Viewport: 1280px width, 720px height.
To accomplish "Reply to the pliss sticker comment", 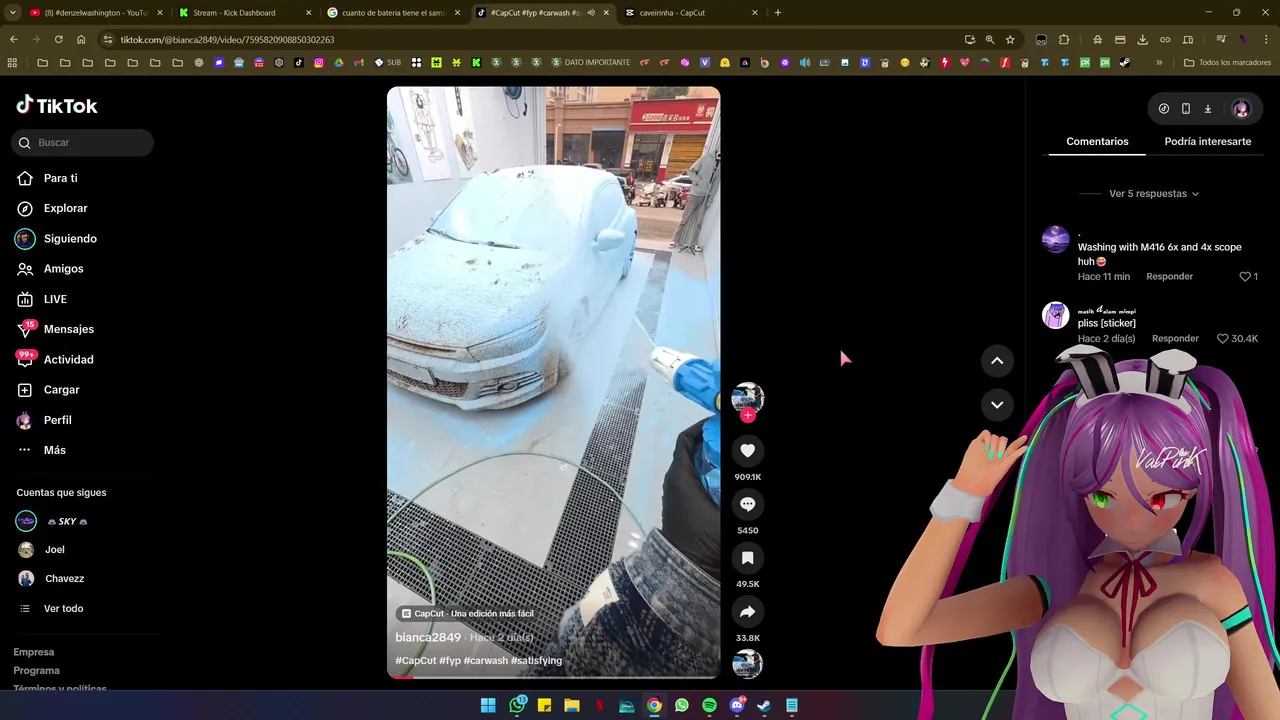I will point(1175,339).
